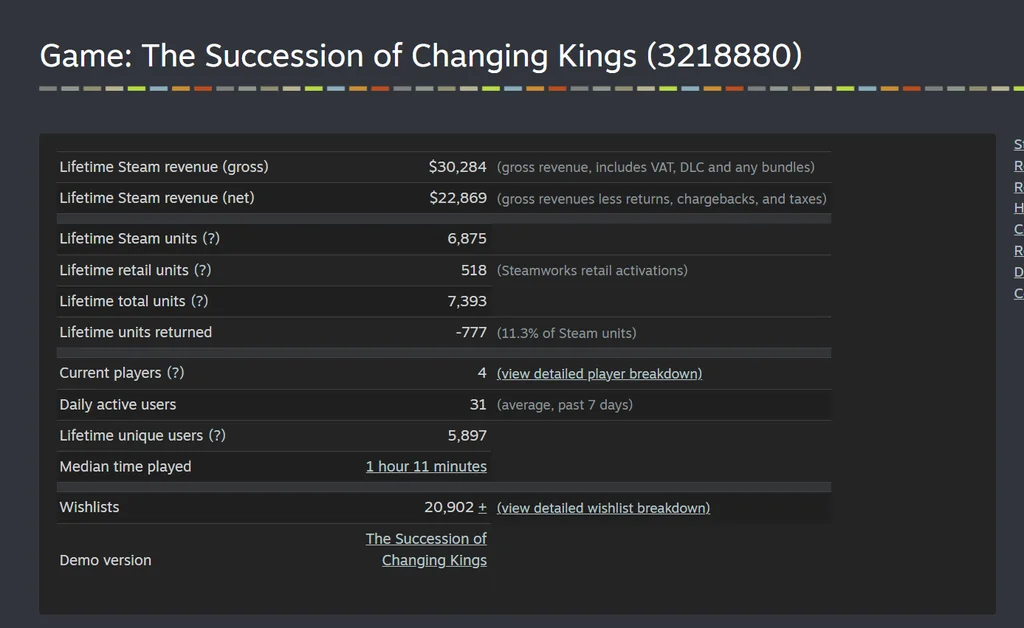Click the game title heading with app ID 3218880

[421, 55]
